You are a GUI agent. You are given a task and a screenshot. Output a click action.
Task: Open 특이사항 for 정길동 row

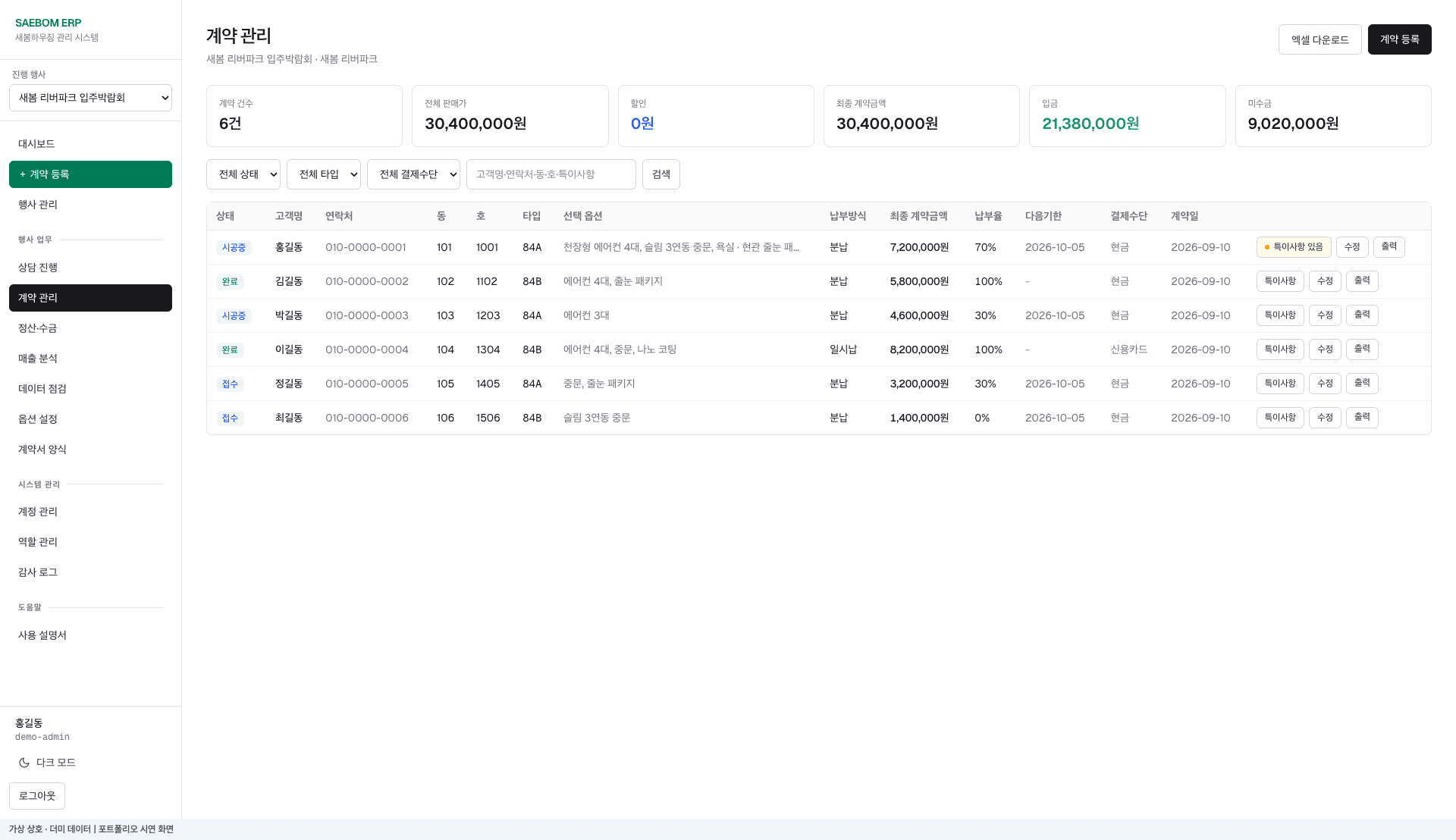tap(1280, 384)
